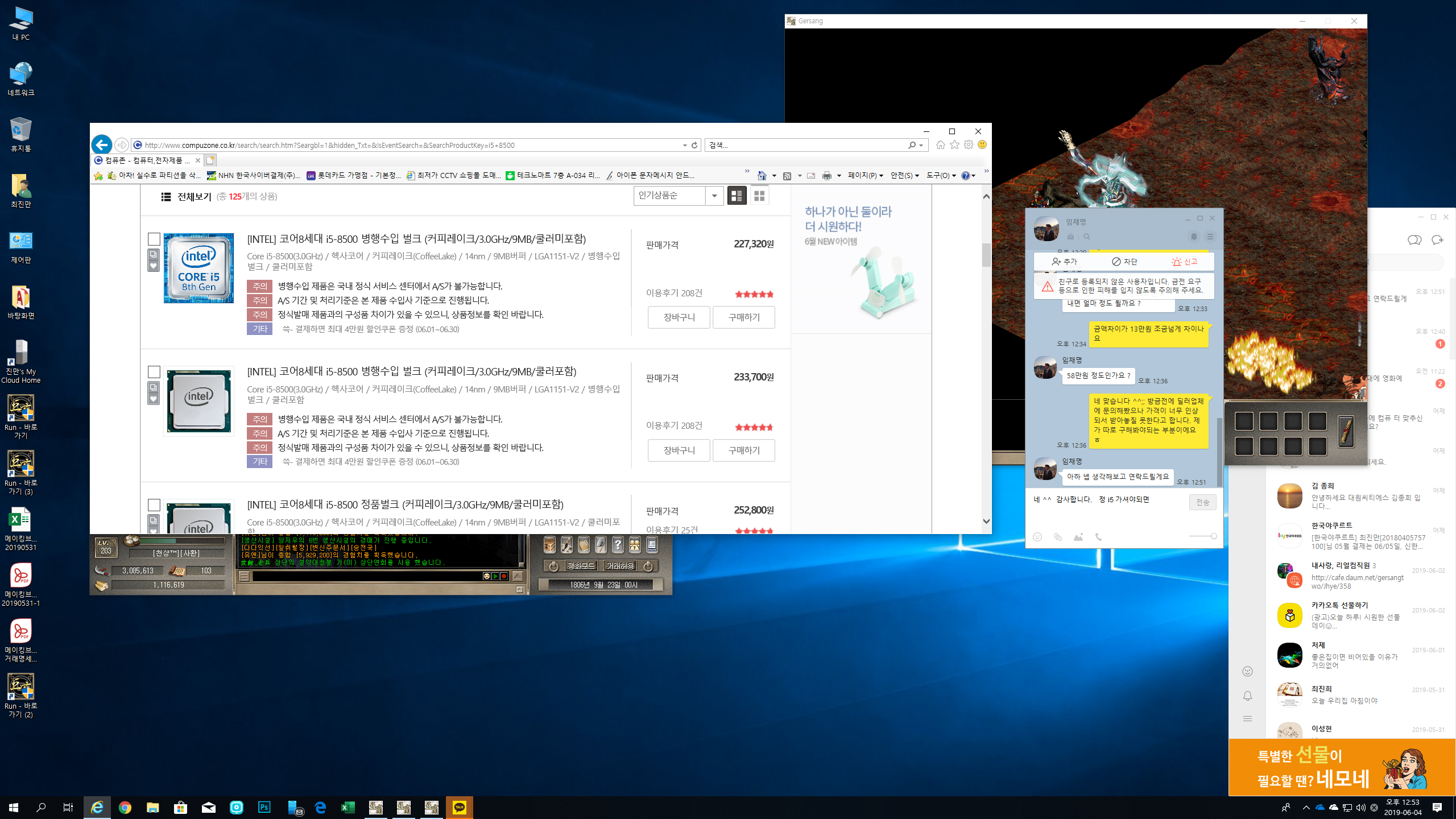1456x819 pixels.
Task: Expand the address bar history dropdown arrow
Action: [685, 146]
